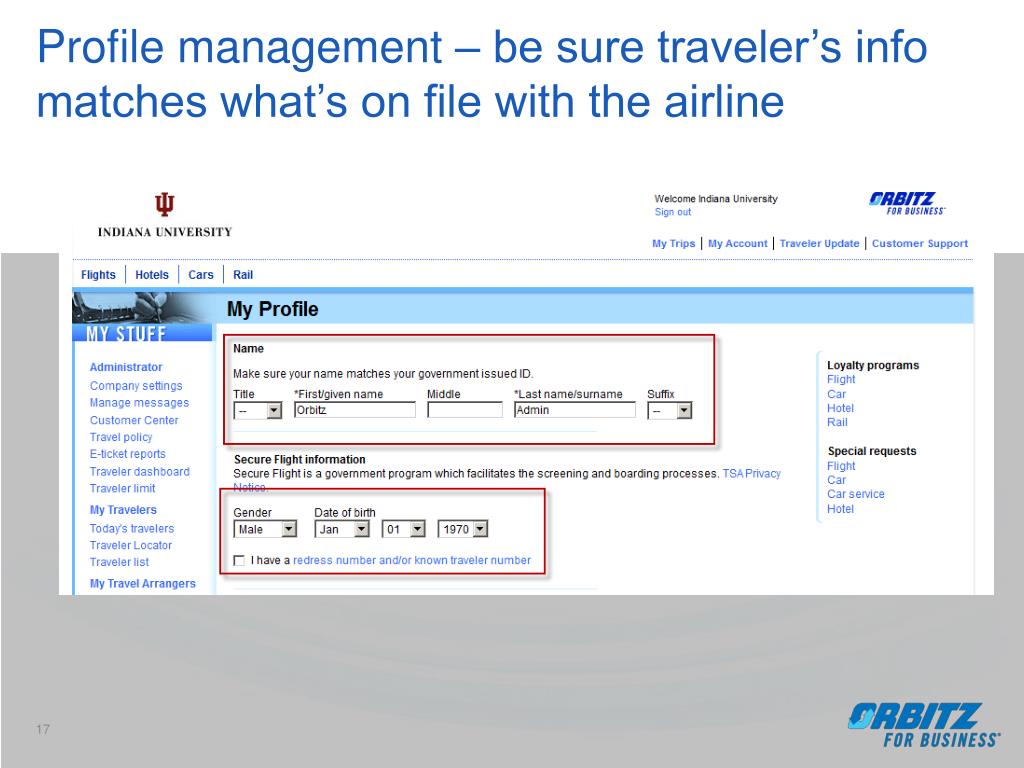Check the redress number/known traveler checkbox
This screenshot has height=768, width=1024.
pos(240,560)
